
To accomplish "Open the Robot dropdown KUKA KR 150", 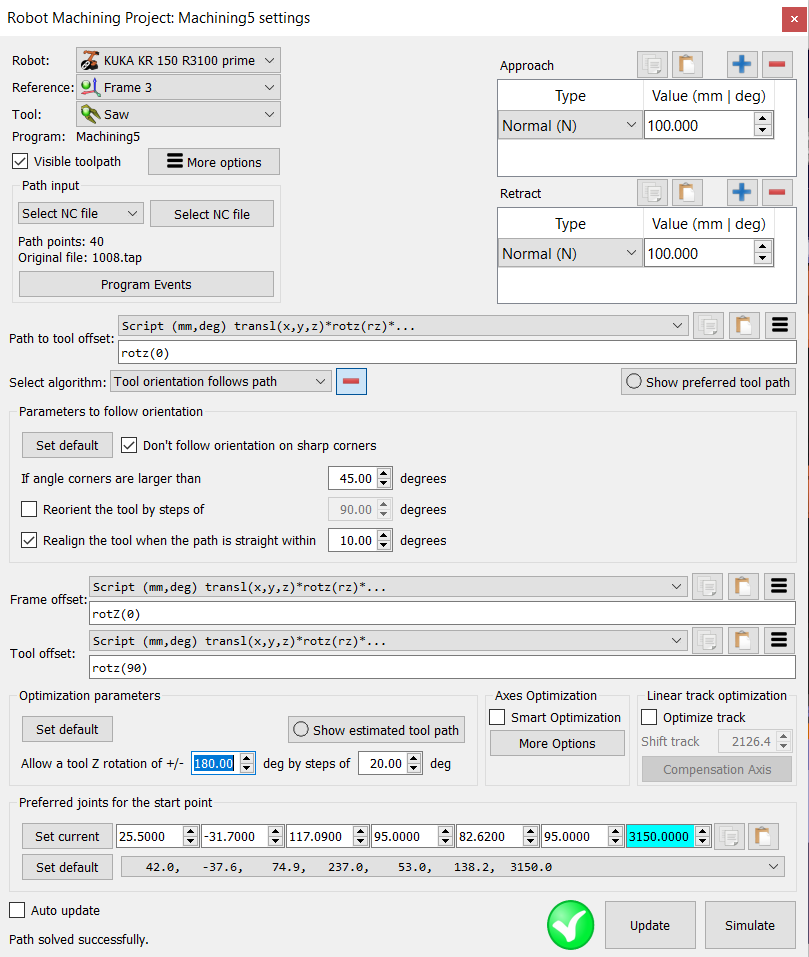I will coord(178,60).
